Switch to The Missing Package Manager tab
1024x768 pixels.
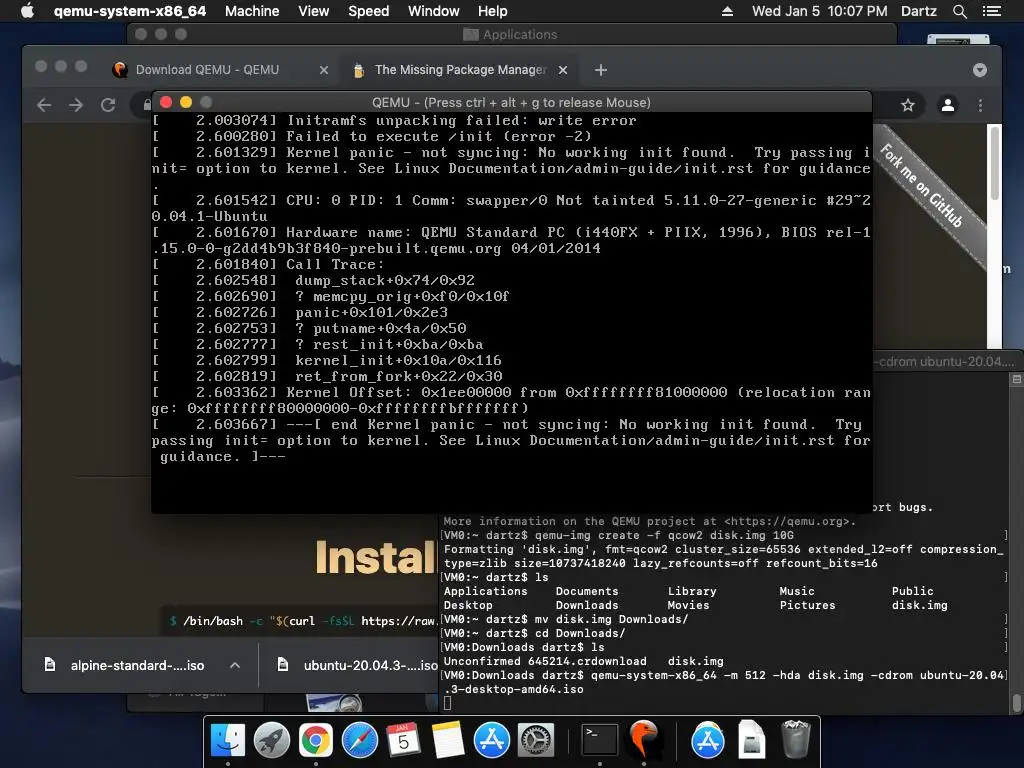460,70
